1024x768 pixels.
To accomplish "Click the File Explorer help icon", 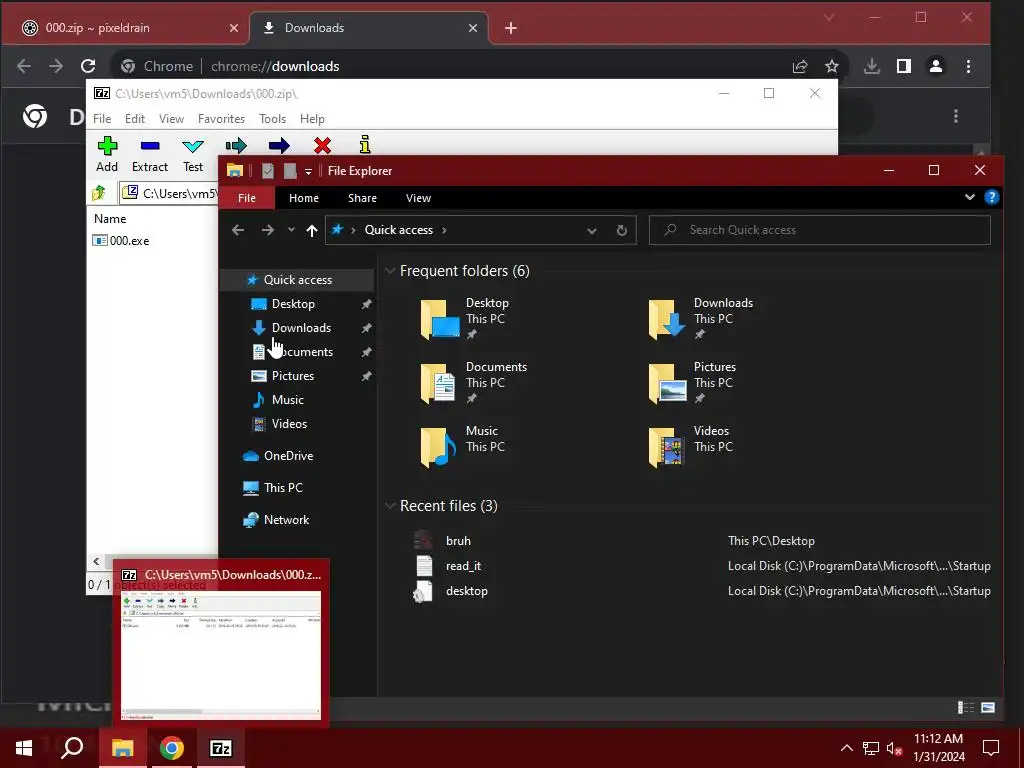I will pos(991,197).
